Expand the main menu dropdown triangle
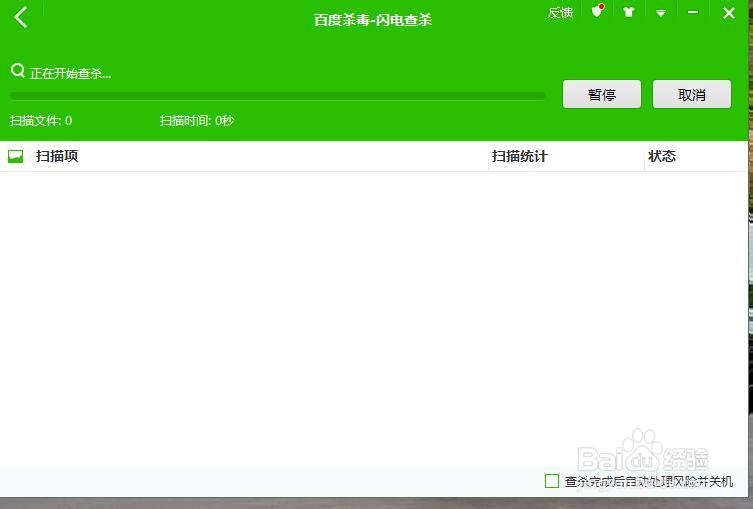Screen dimensions: 753x509 pos(661,13)
